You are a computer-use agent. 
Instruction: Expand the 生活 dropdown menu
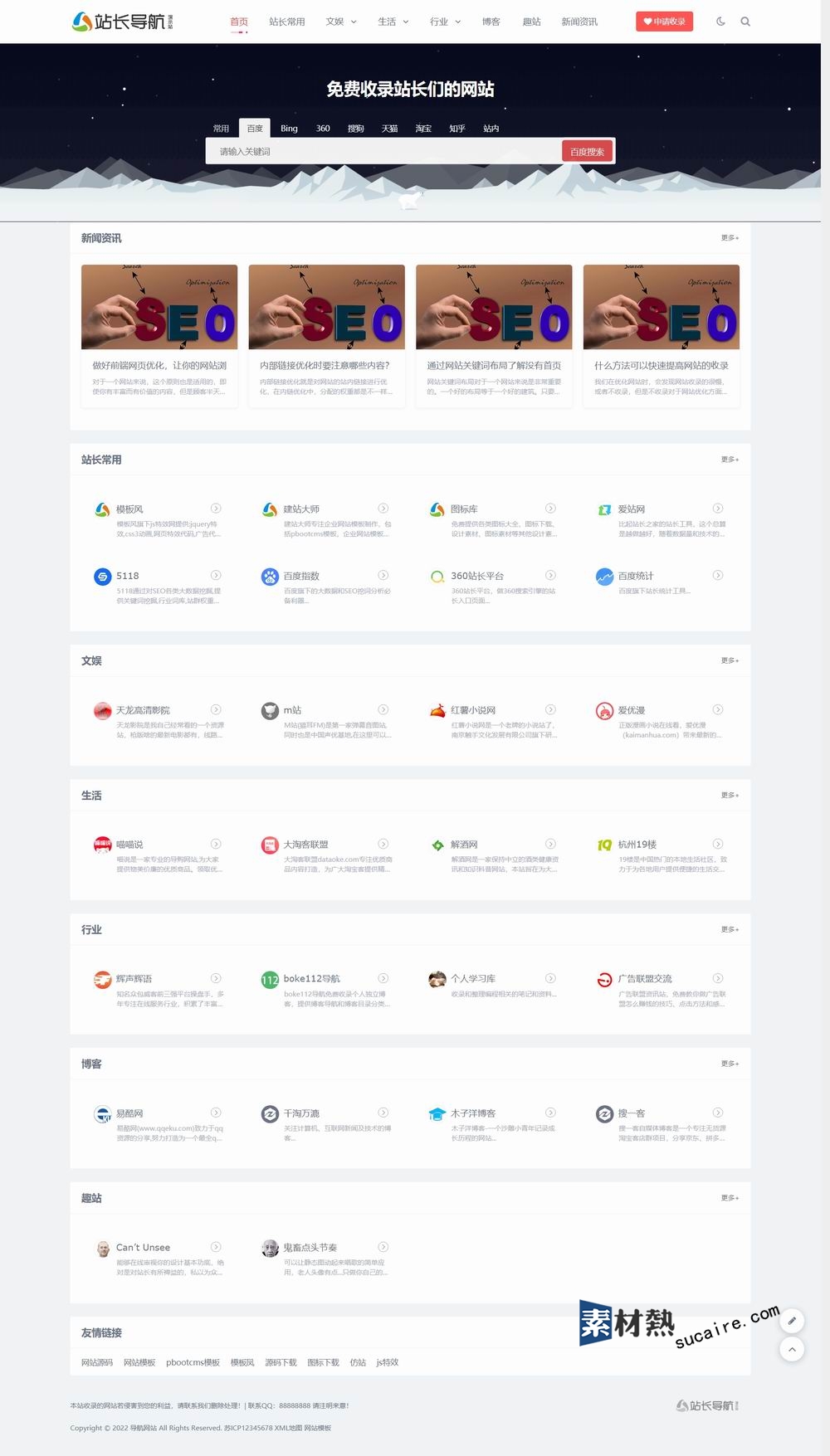pyautogui.click(x=393, y=22)
